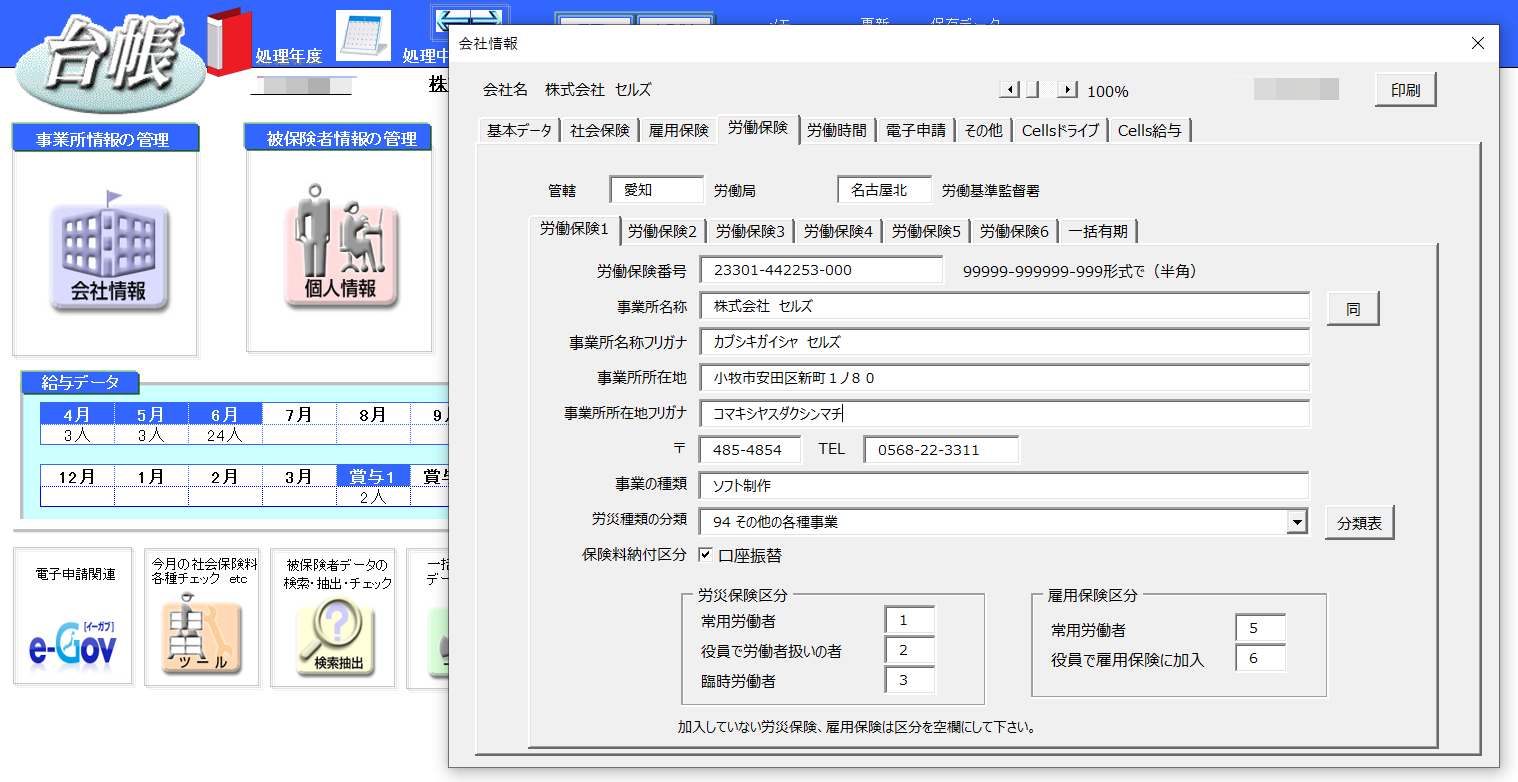Click the 印刷 button
1518x782 pixels.
1405,89
